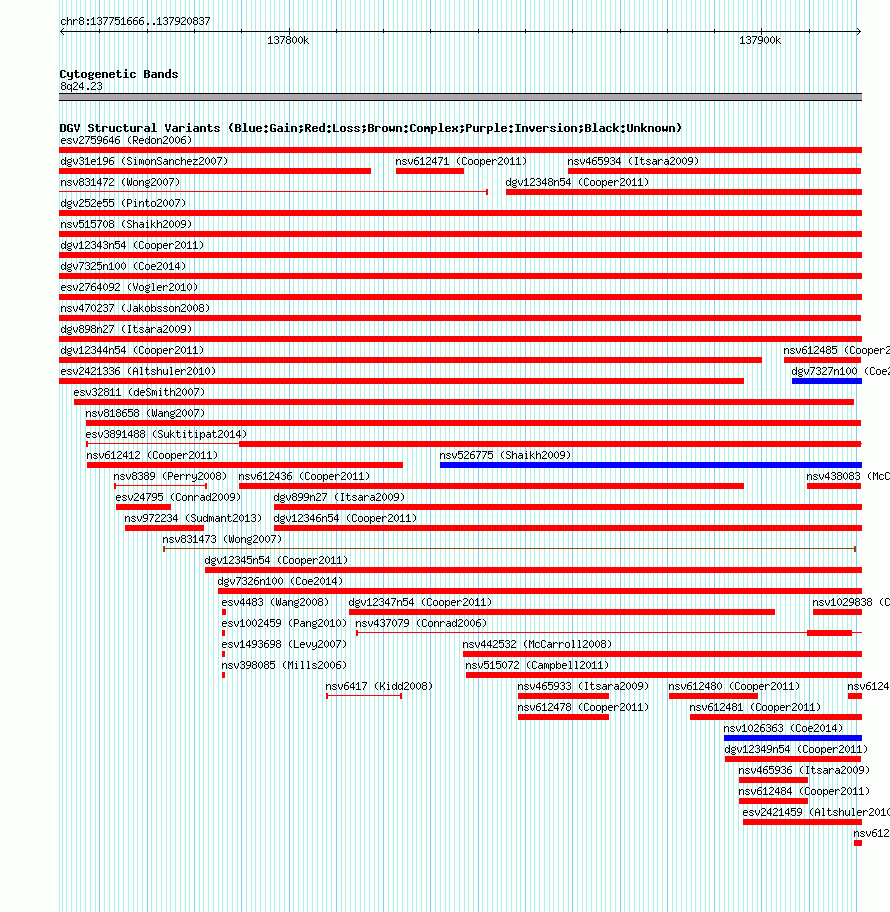Select dgv12346n54 (Cooper2011) label
Screen dimensions: 890x912
345,517
